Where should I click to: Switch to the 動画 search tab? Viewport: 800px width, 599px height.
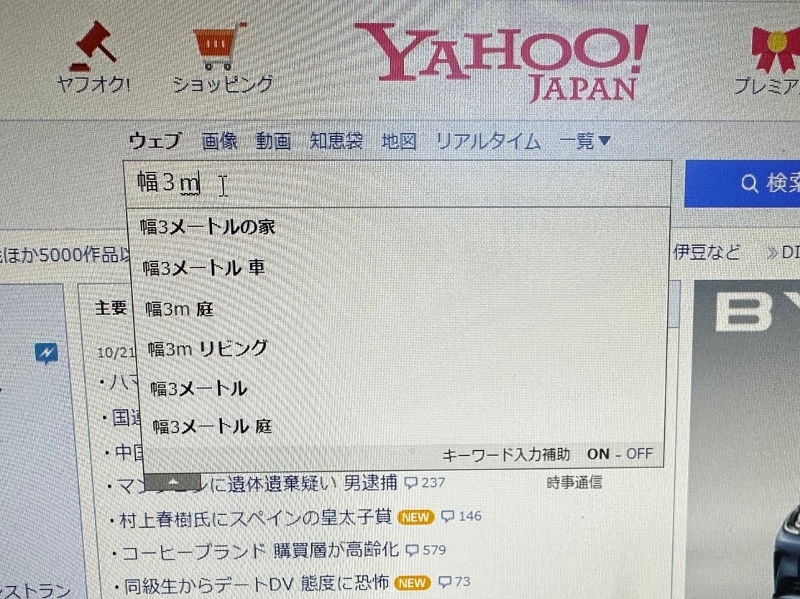(x=273, y=141)
